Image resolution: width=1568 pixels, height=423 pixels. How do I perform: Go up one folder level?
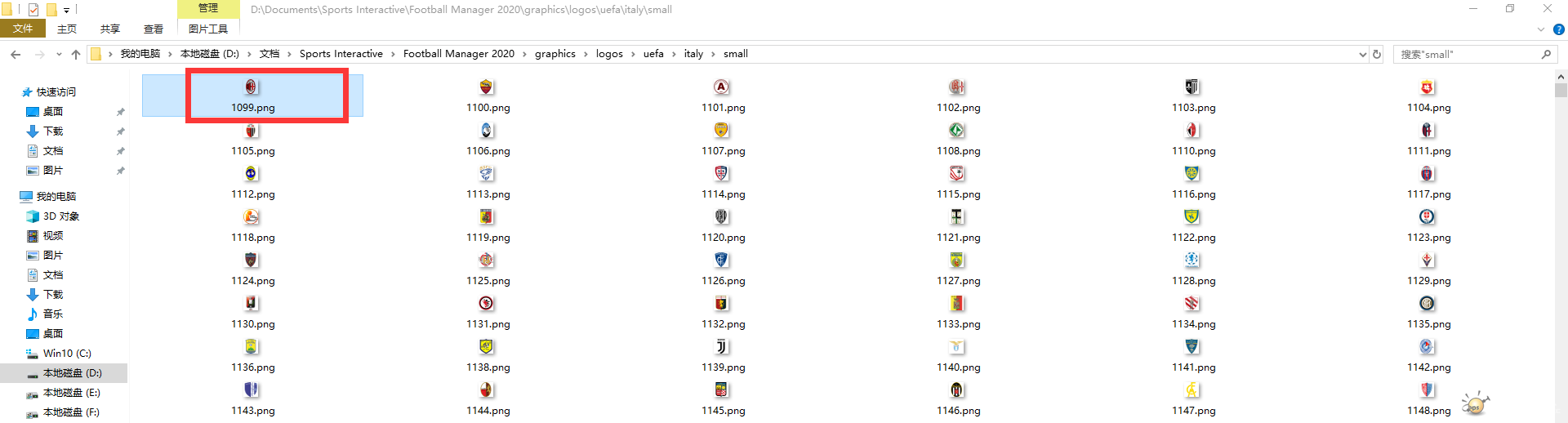(76, 54)
